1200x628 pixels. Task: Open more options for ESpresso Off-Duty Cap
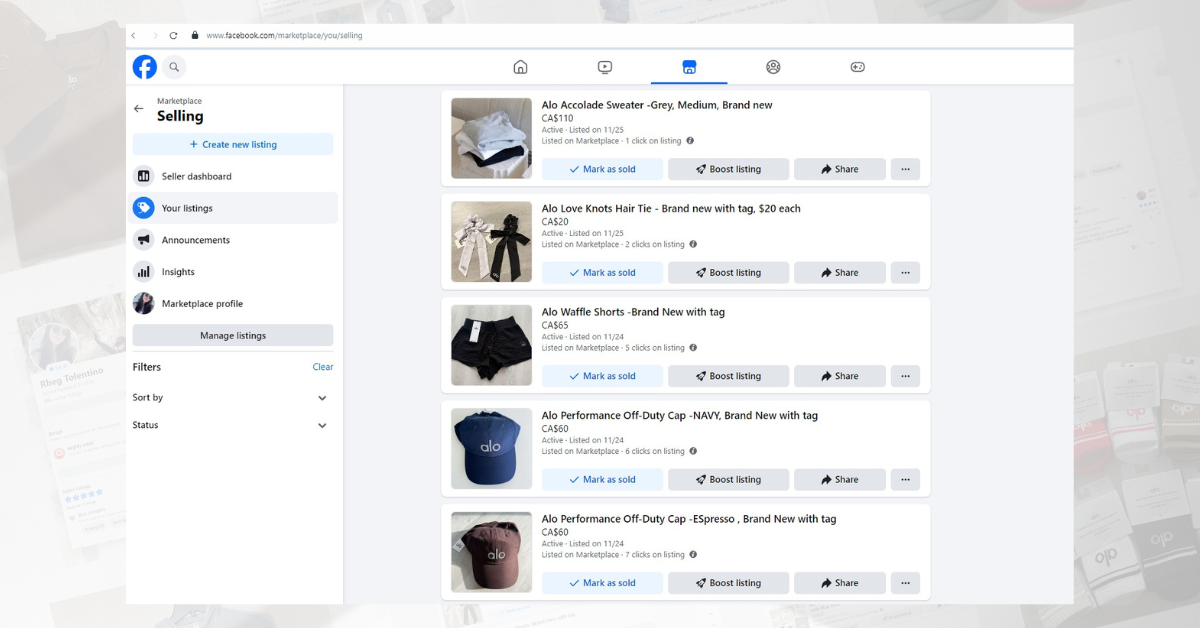tap(905, 583)
